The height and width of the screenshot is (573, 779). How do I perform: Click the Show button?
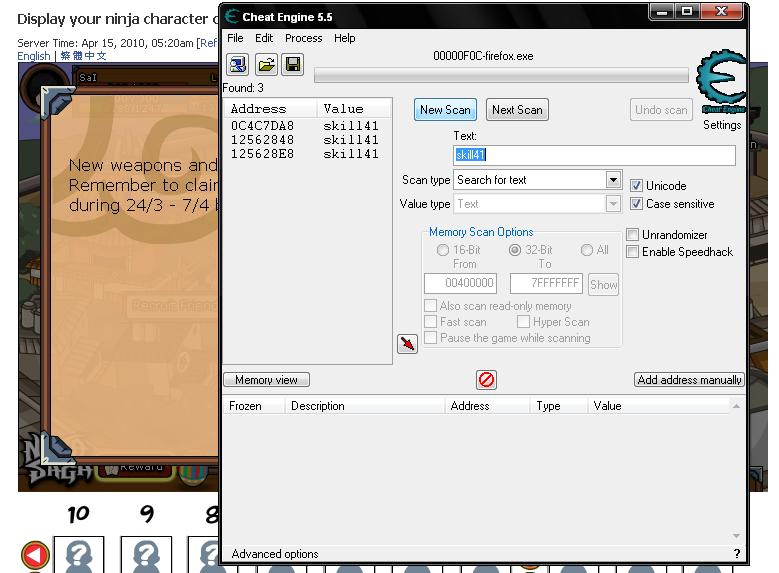pyautogui.click(x=604, y=285)
